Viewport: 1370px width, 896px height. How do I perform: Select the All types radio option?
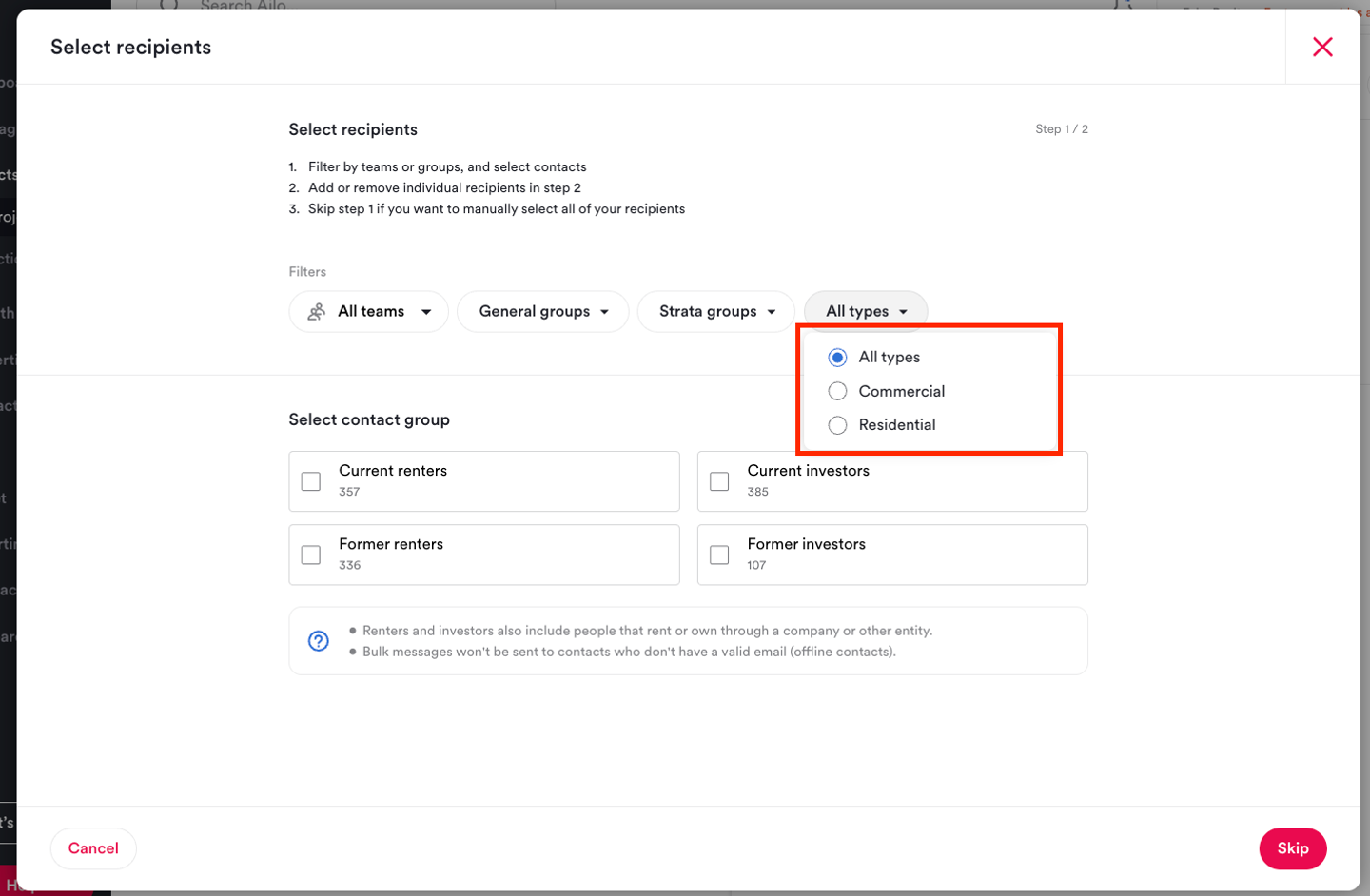(x=837, y=358)
